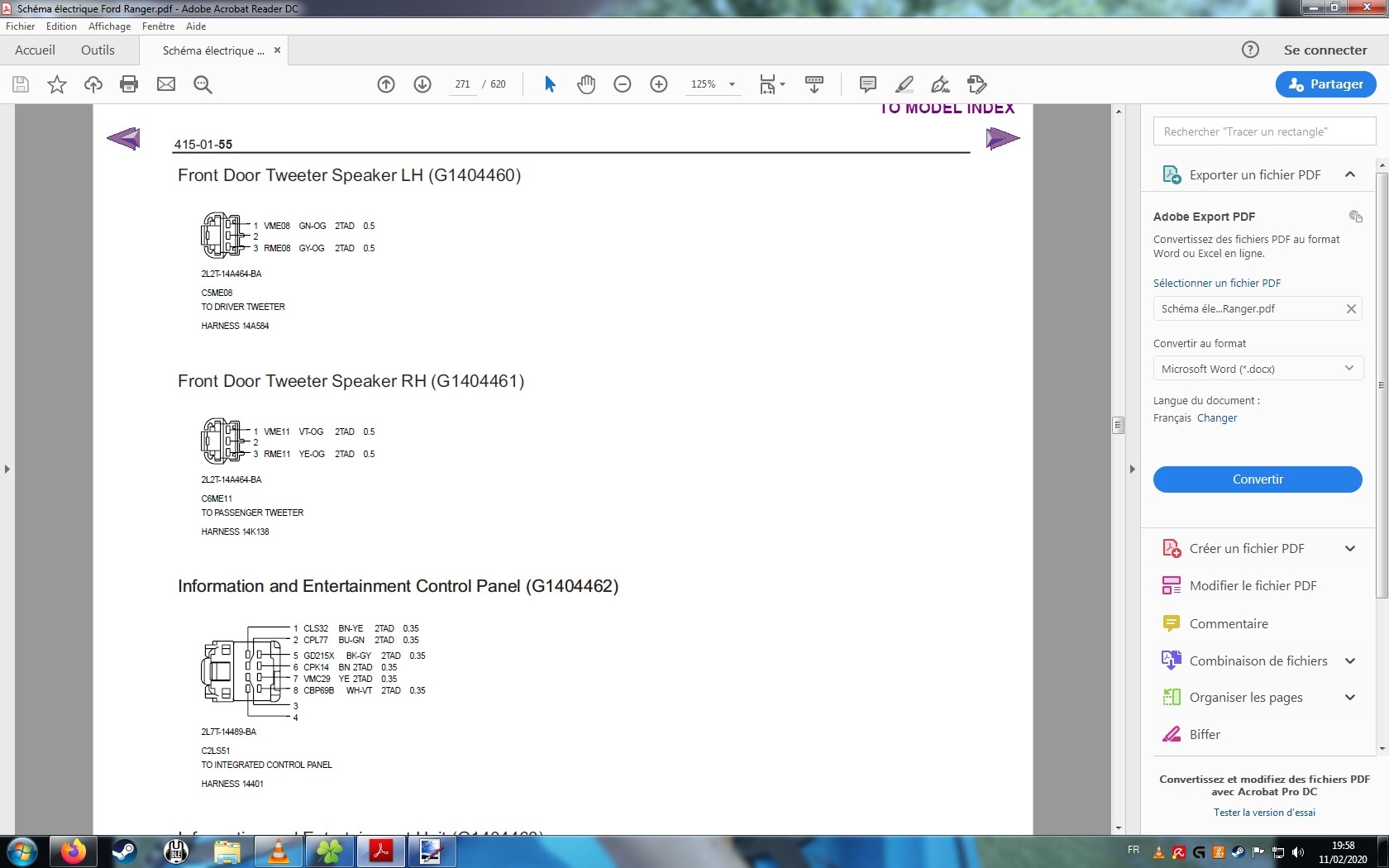Open Firefox from the taskbar
This screenshot has height=868, width=1389.
click(x=73, y=851)
